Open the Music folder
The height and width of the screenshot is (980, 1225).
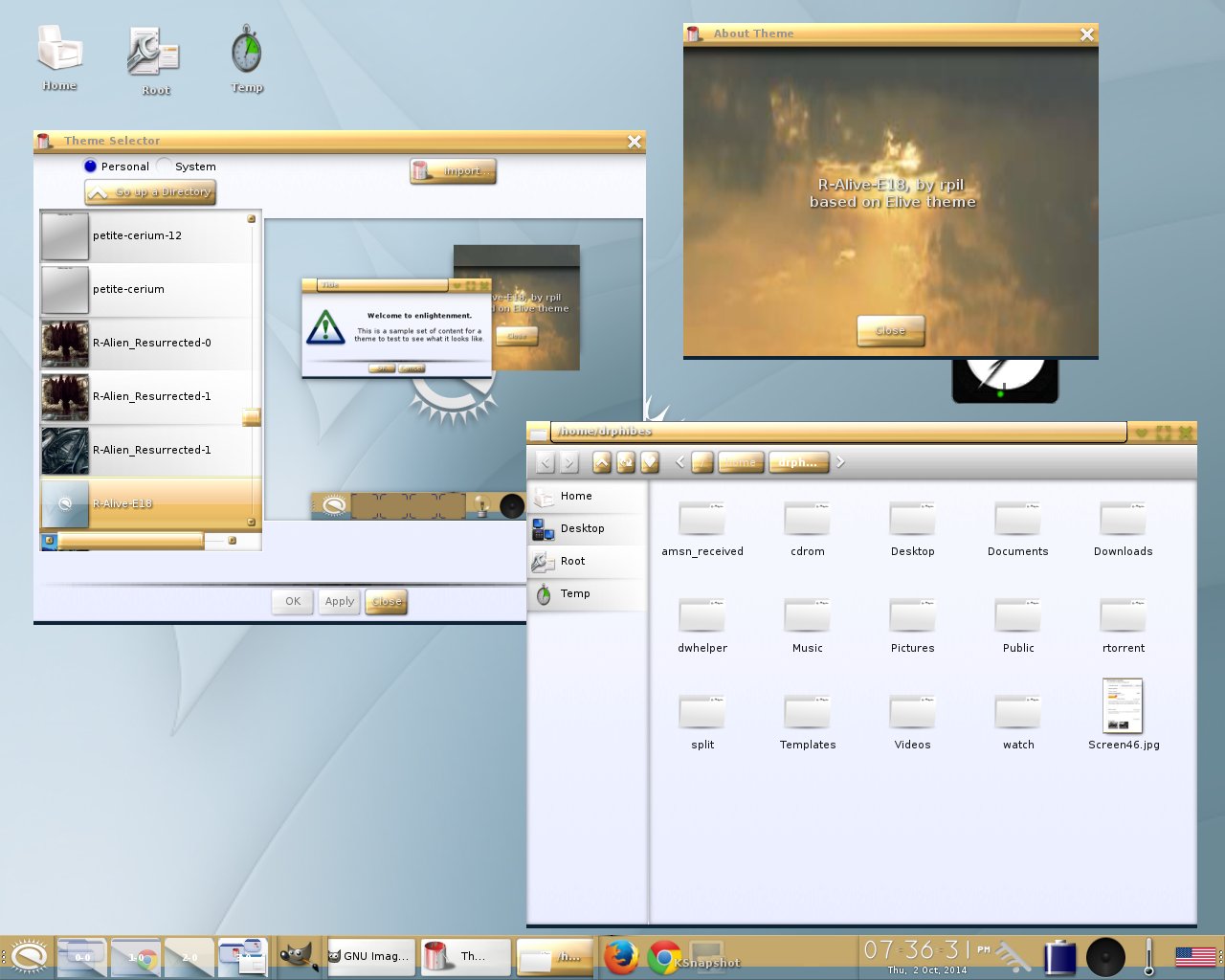pos(808,626)
